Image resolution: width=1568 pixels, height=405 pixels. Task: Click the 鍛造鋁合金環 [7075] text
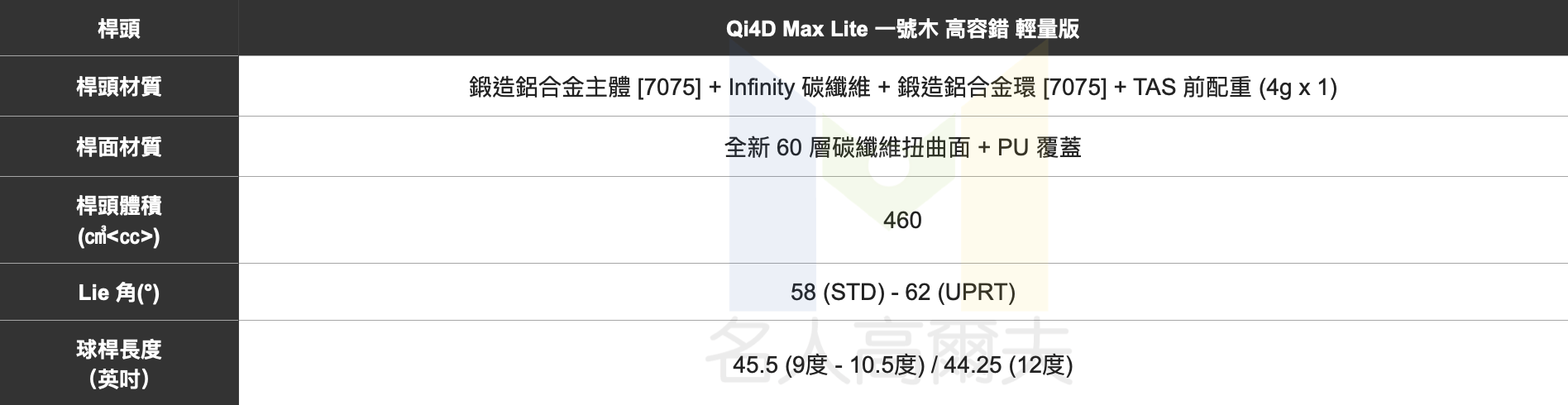1002,87
